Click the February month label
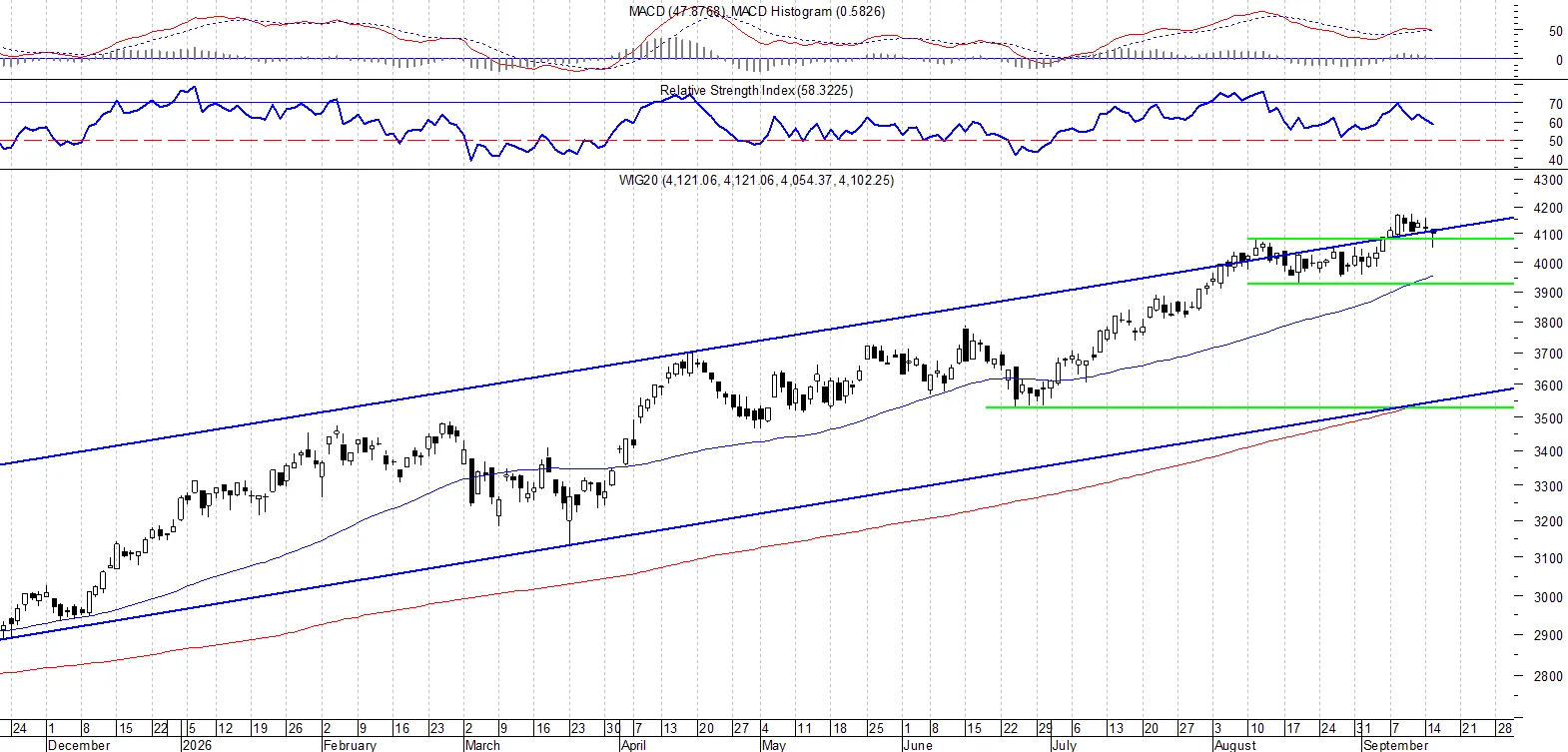The width and height of the screenshot is (1568, 752). pos(350,745)
